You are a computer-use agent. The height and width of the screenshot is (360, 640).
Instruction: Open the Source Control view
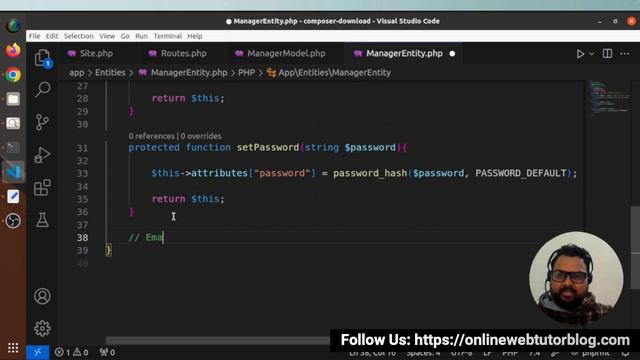(42, 122)
